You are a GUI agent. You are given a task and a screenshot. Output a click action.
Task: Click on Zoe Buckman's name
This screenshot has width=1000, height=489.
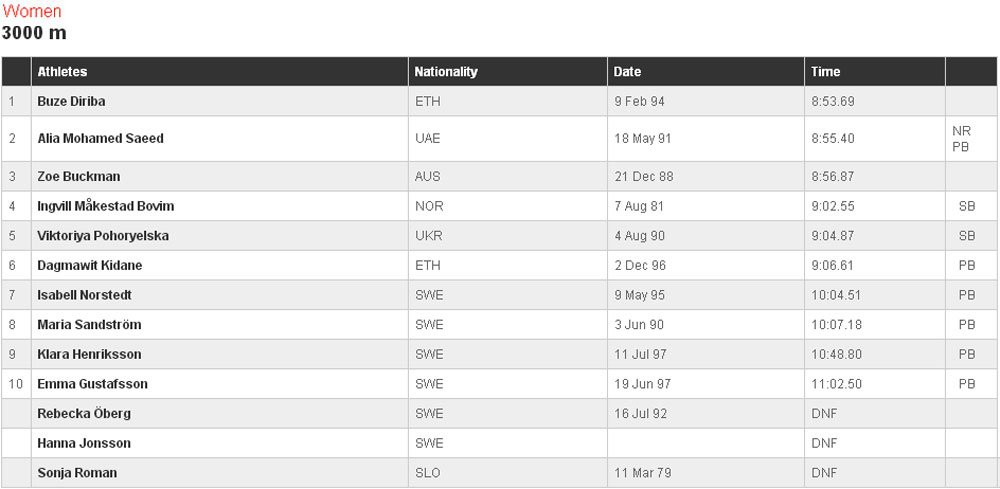coord(78,176)
